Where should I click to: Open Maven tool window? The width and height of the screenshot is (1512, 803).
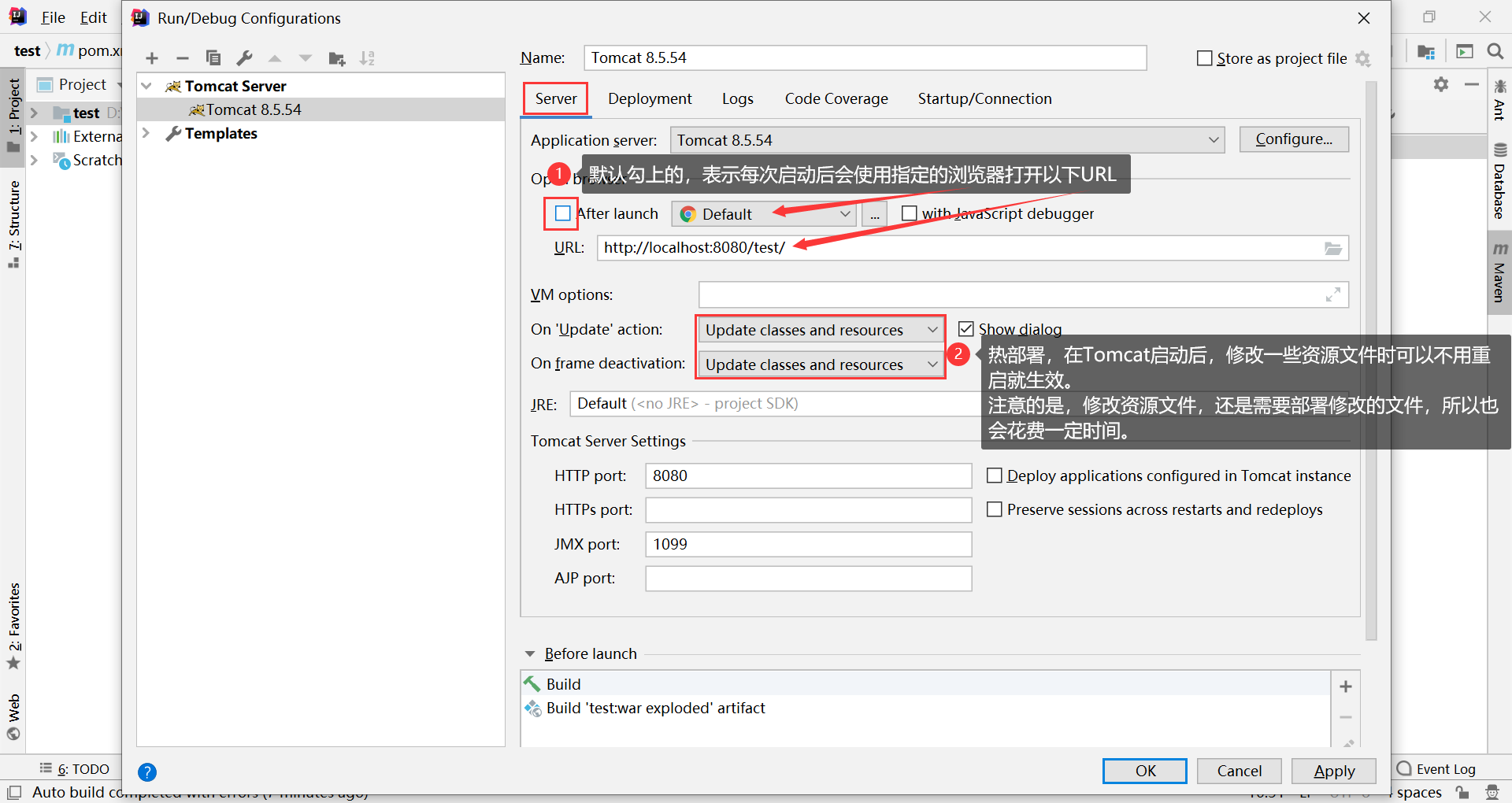point(1499,272)
